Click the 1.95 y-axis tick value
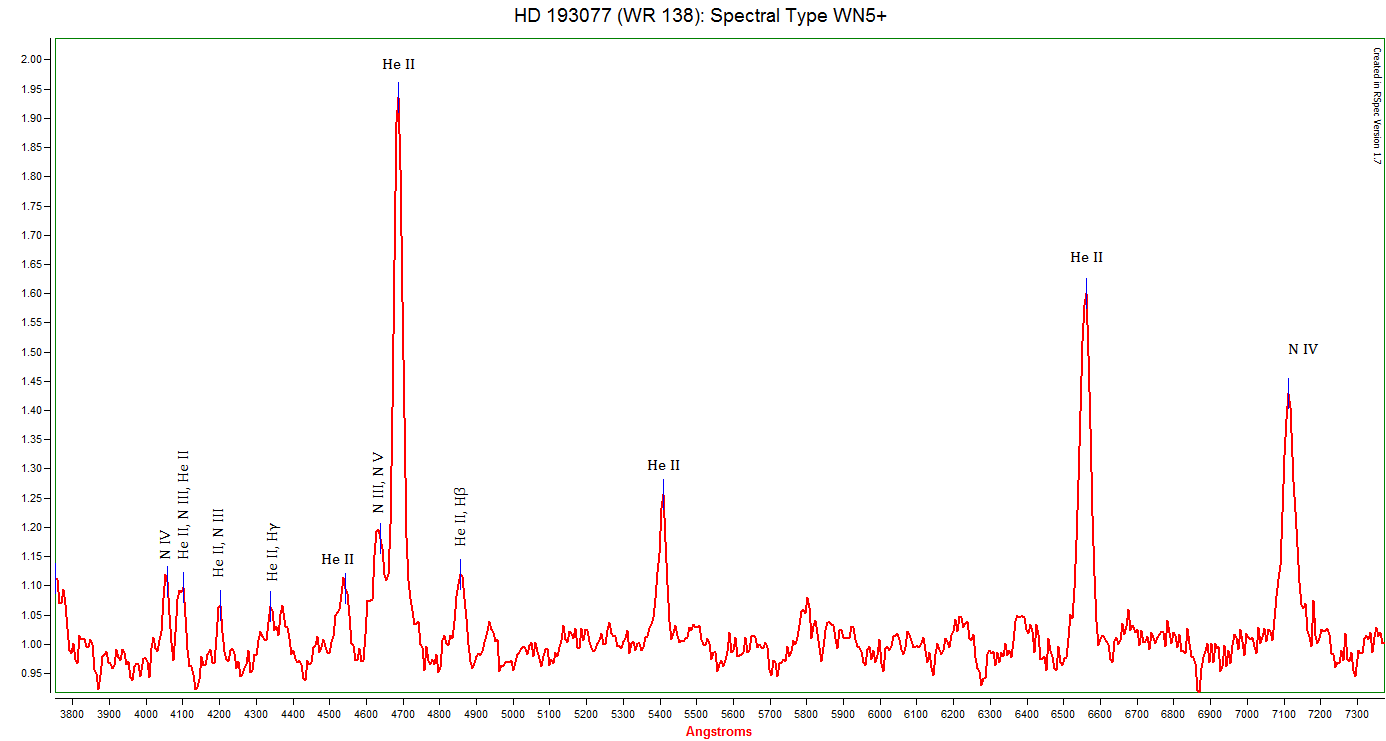The image size is (1386, 741). click(32, 89)
